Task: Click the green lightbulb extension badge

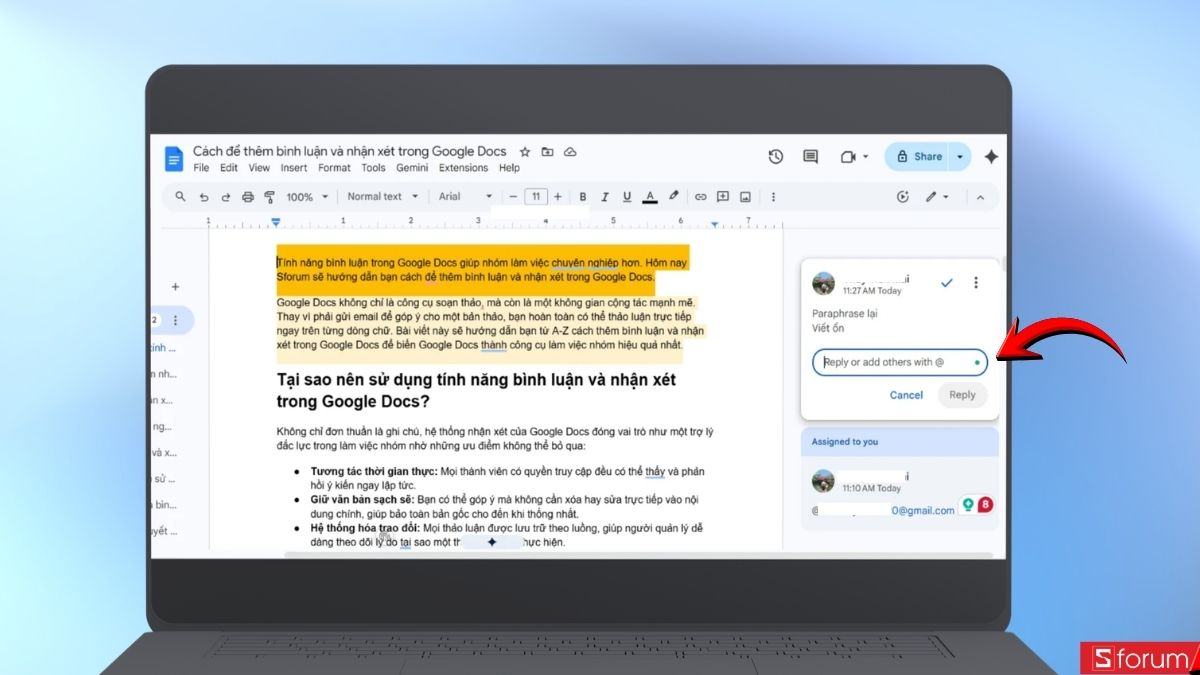Action: 968,505
